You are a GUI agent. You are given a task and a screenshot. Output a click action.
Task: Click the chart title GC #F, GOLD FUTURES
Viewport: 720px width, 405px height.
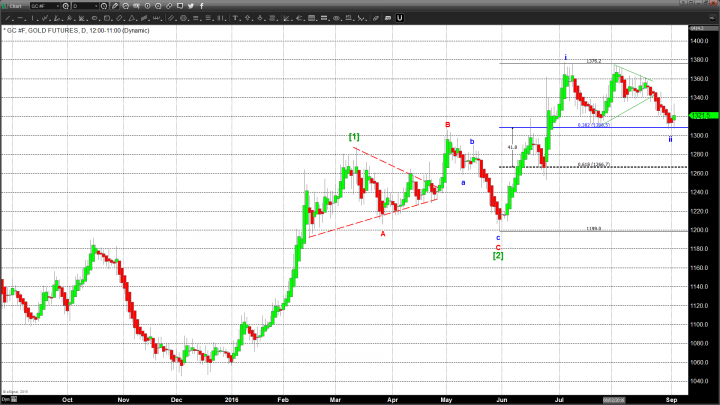click(x=43, y=30)
